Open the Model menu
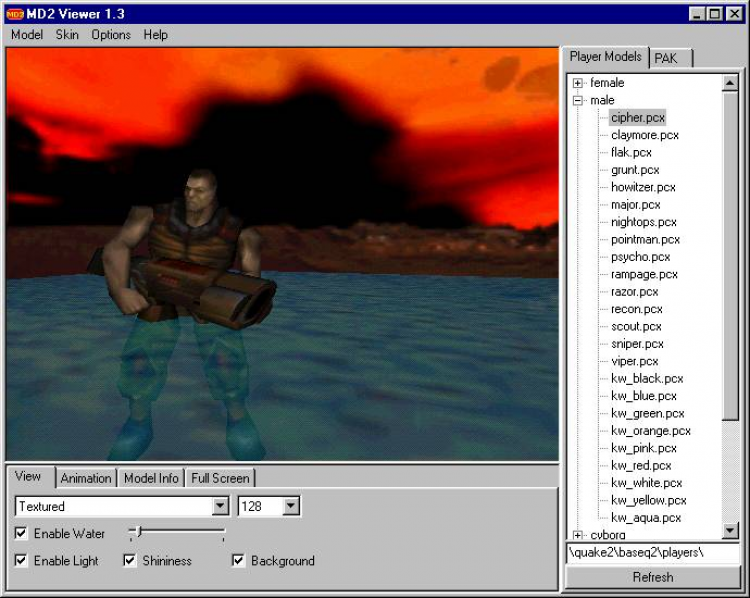Screen dimensions: 750x598 tap(27, 35)
